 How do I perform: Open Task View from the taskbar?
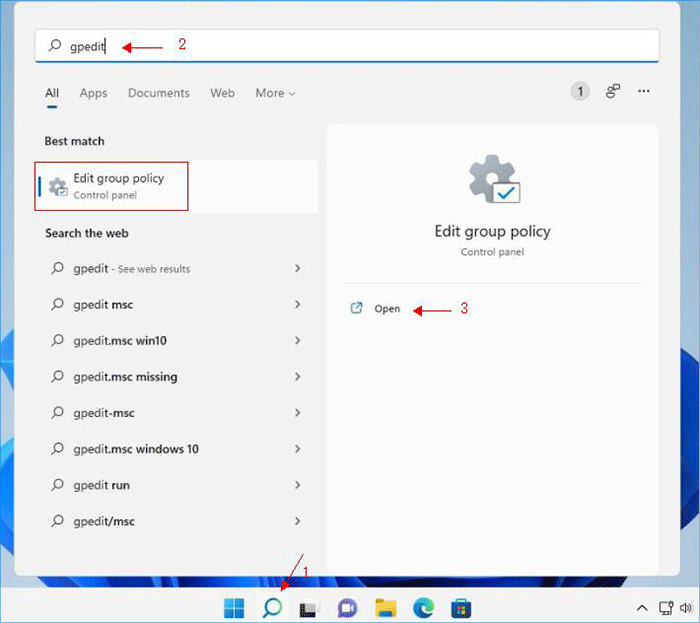tap(309, 609)
